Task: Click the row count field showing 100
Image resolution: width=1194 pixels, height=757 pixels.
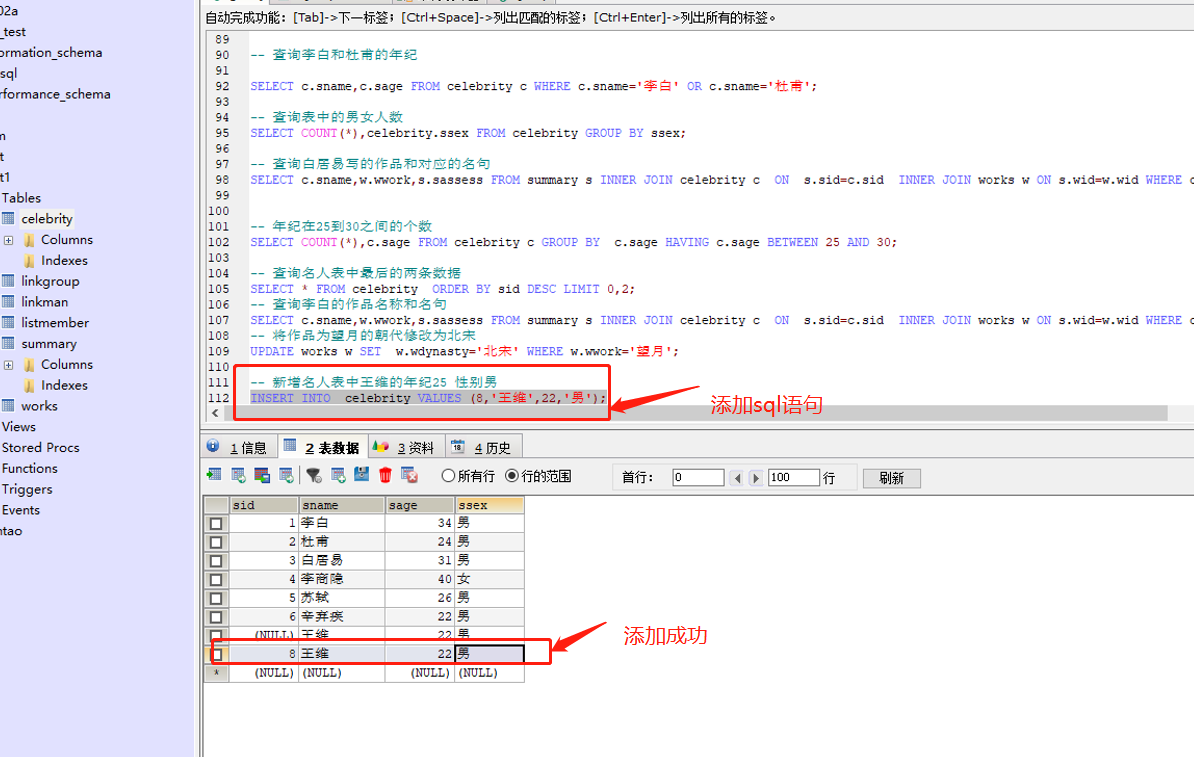Action: (x=793, y=478)
